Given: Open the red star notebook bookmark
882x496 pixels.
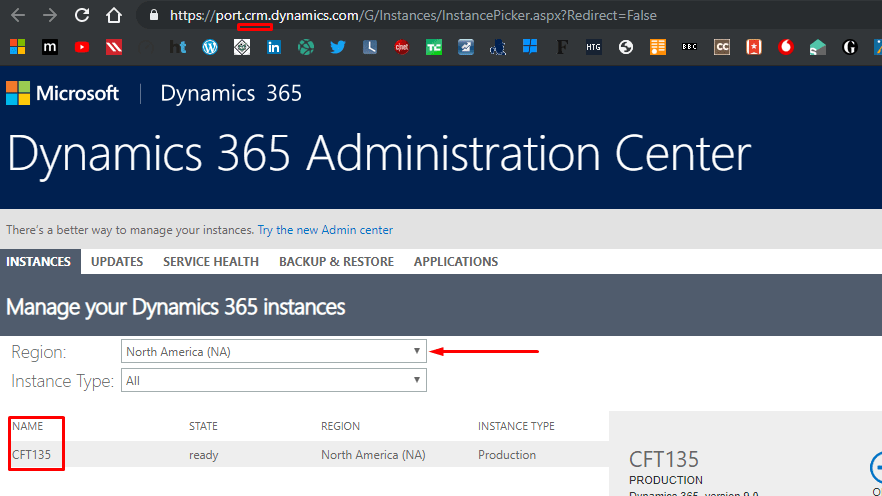Looking at the screenshot, I should [x=754, y=47].
